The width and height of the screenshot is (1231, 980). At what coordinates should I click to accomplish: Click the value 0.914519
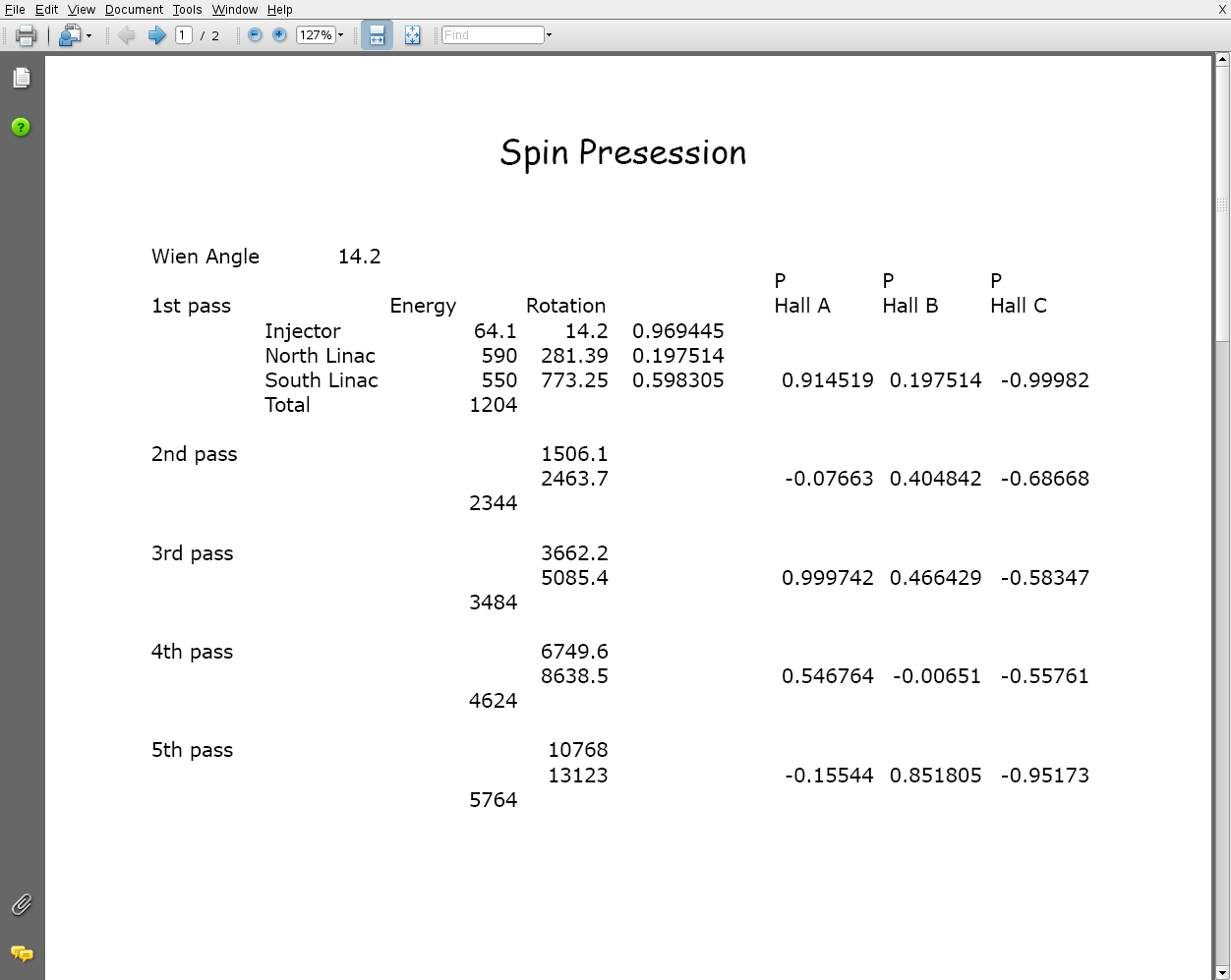pos(828,380)
